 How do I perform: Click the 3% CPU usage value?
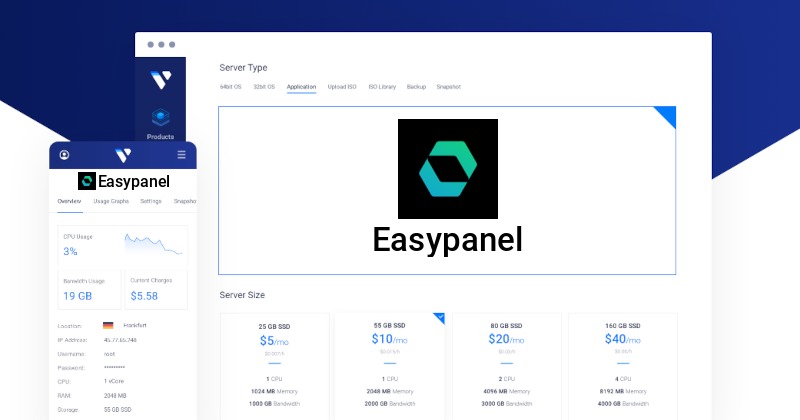70,251
